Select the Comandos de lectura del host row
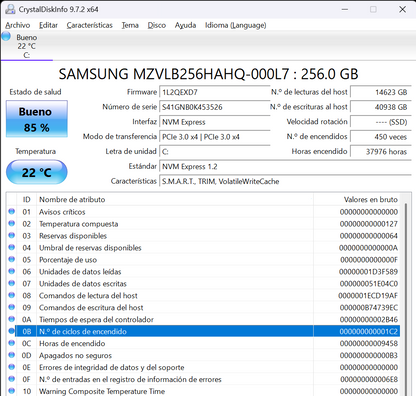 pyautogui.click(x=203, y=296)
